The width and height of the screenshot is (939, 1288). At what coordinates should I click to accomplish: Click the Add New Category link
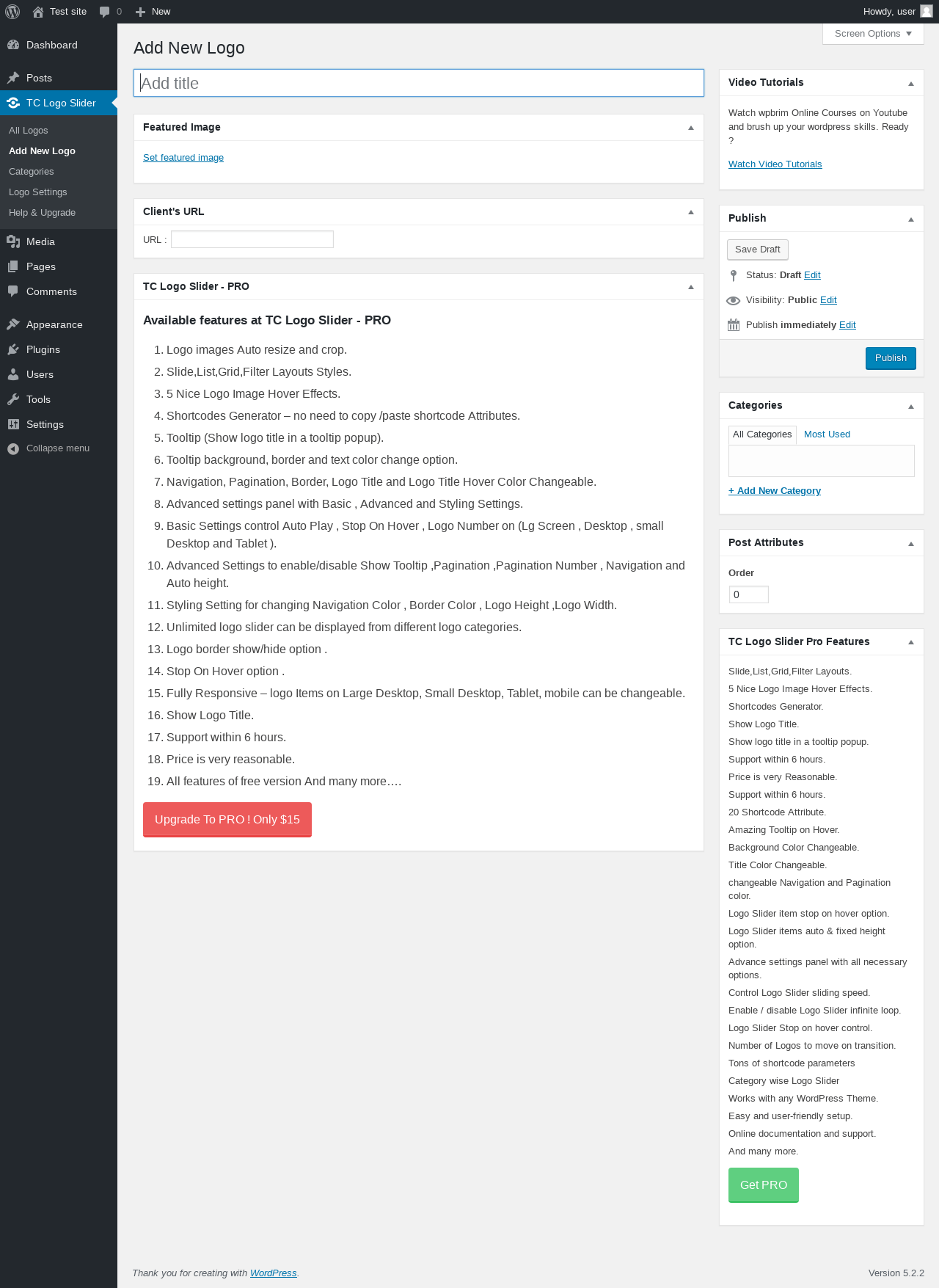[775, 491]
